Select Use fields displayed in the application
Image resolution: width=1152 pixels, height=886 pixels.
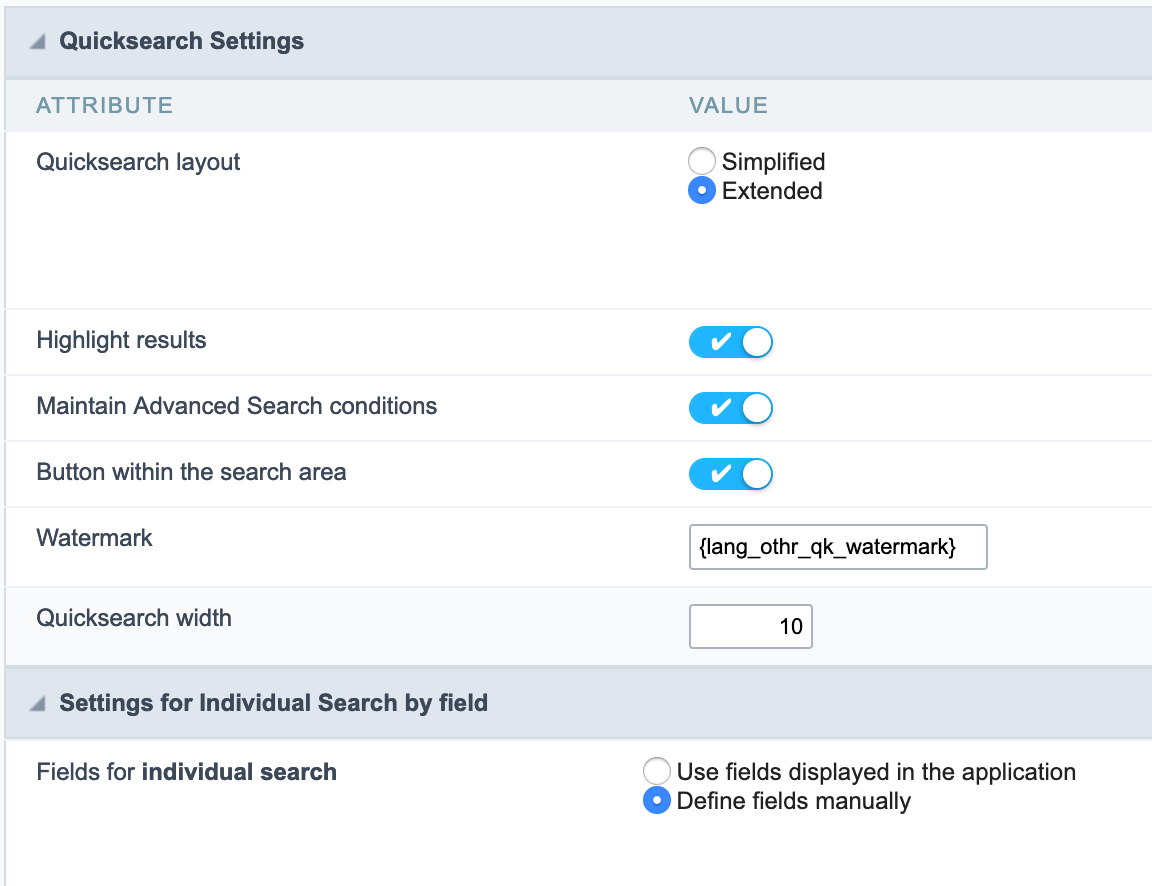657,772
